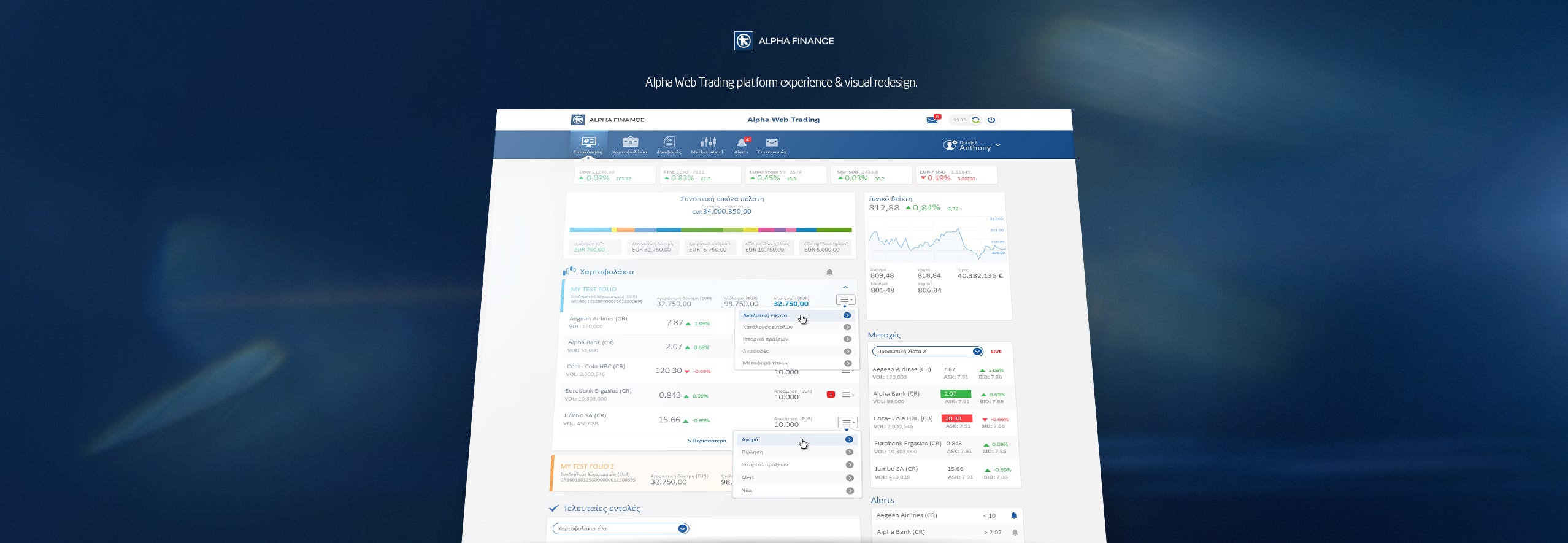1568x543 pixels.
Task: Open MY TEST FOLIO hamburger menu button
Action: coord(845,299)
